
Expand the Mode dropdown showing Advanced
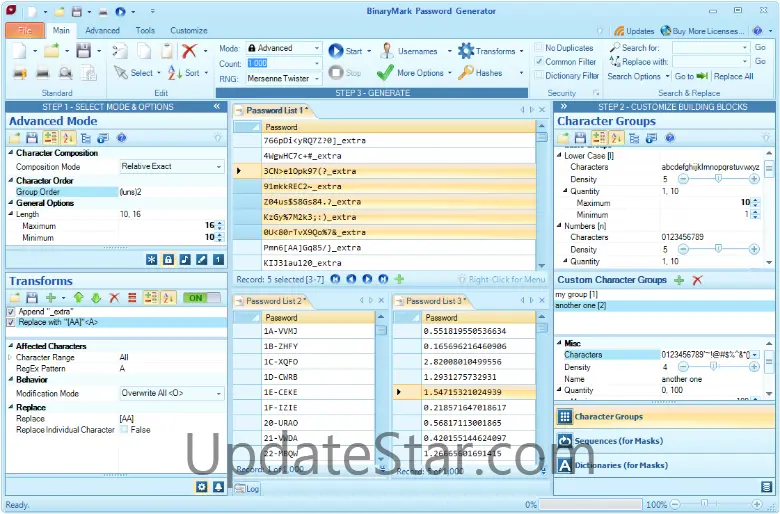pyautogui.click(x=317, y=48)
